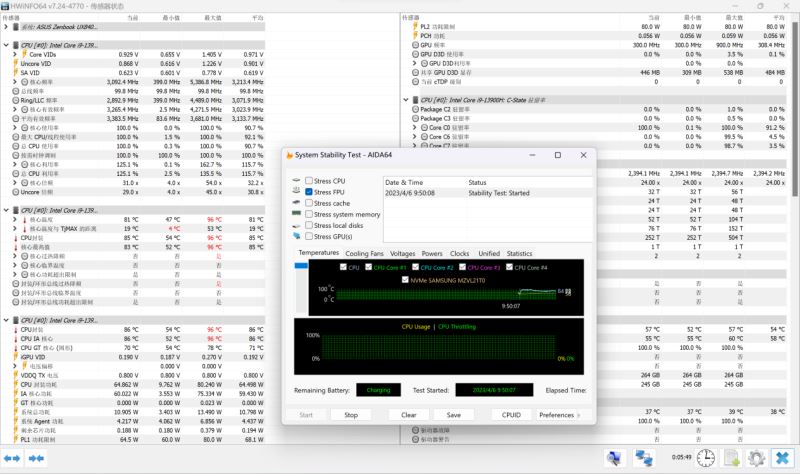Switch to the Voltages tab
Image resolution: width=800 pixels, height=474 pixels.
[x=403, y=254]
